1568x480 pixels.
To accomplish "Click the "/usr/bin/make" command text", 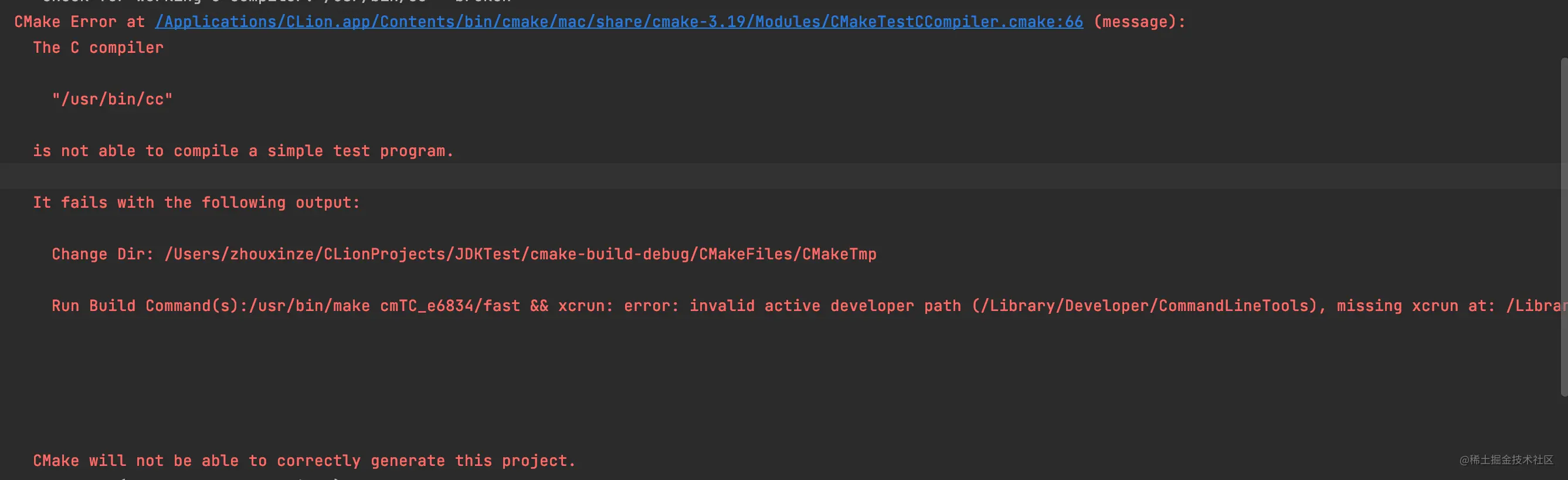I will point(309,306).
